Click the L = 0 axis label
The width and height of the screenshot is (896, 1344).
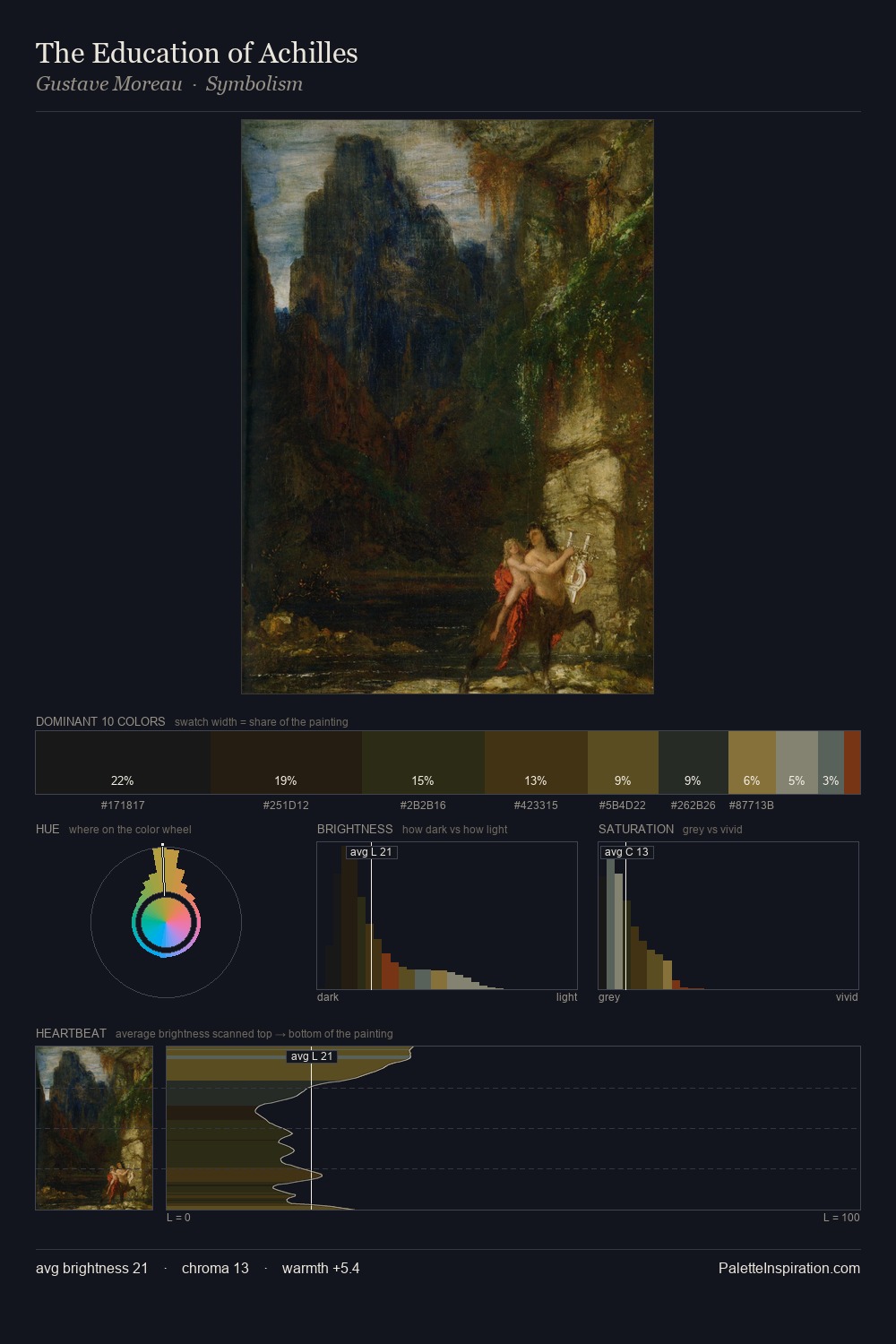coord(178,1218)
